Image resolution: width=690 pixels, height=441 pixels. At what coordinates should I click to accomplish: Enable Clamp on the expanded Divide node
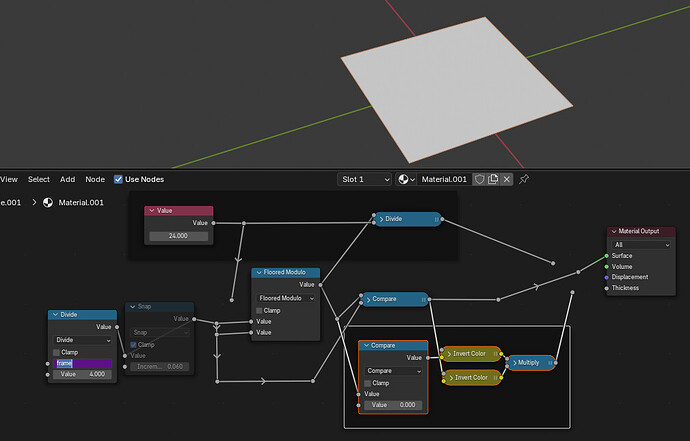pyautogui.click(x=56, y=352)
